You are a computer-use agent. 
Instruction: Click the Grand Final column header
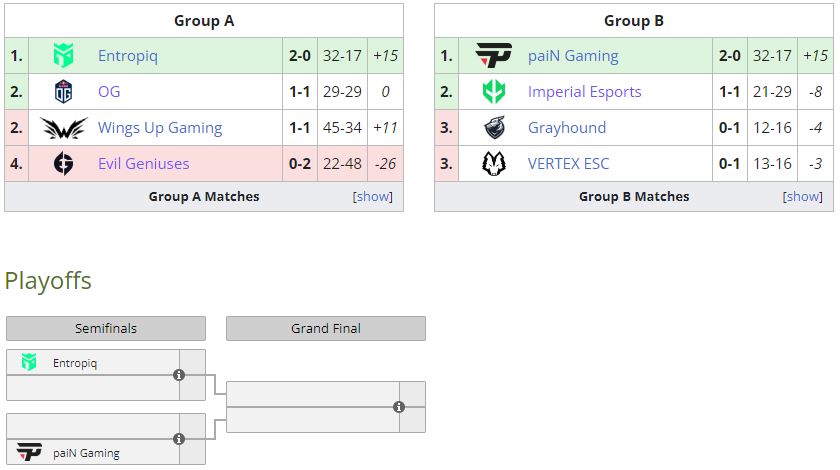point(326,328)
